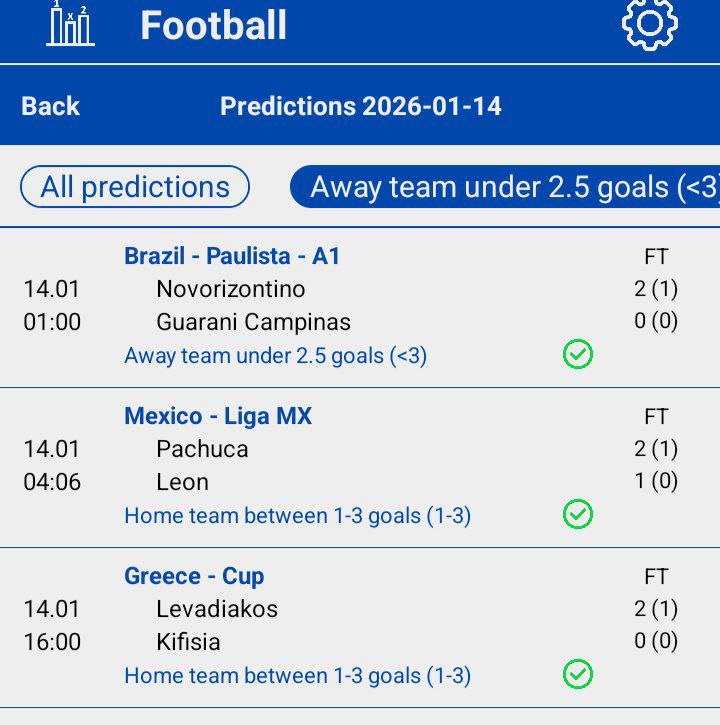Open the Mexico - Liga MX league
The image size is (720, 725).
[x=218, y=416]
